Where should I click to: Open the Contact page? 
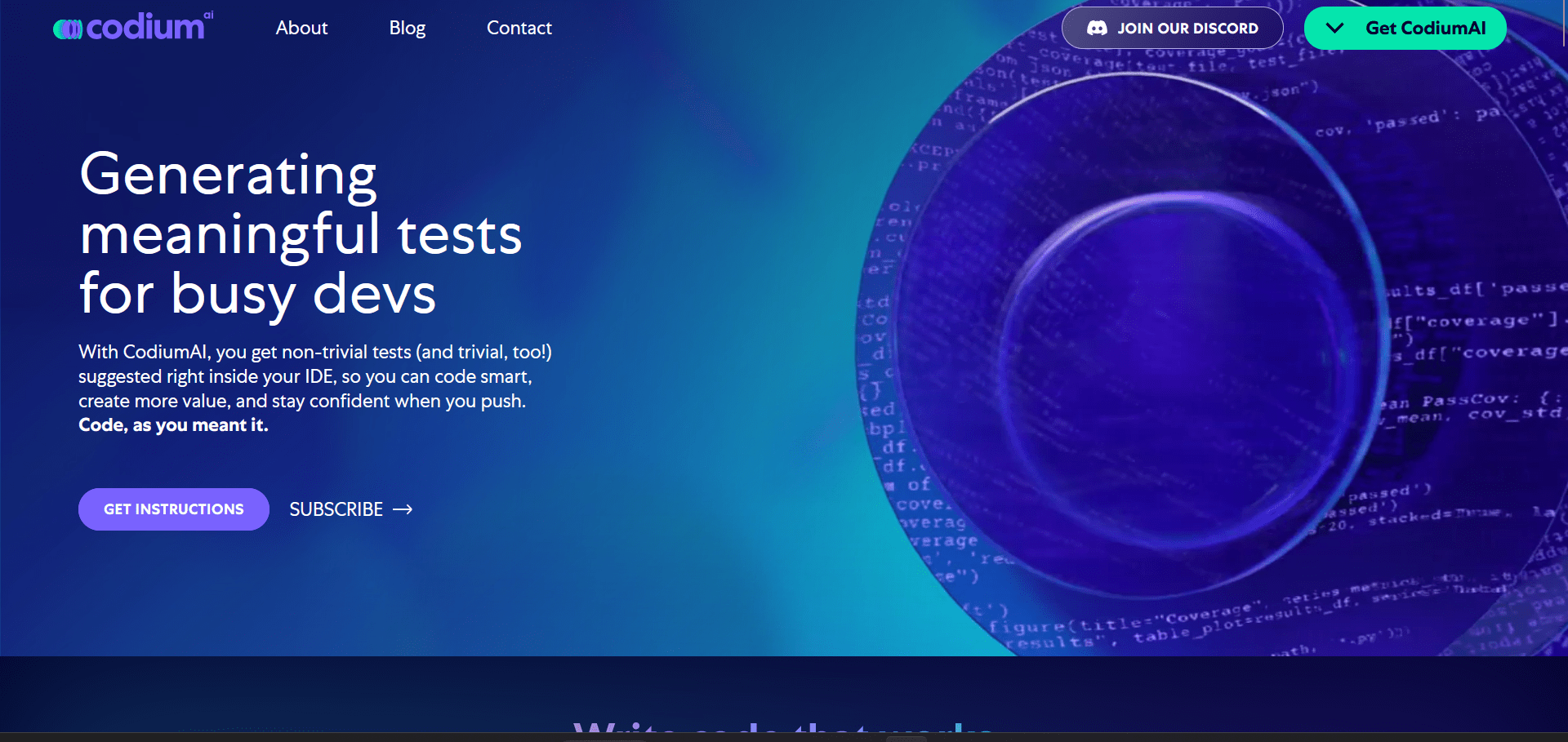[519, 28]
